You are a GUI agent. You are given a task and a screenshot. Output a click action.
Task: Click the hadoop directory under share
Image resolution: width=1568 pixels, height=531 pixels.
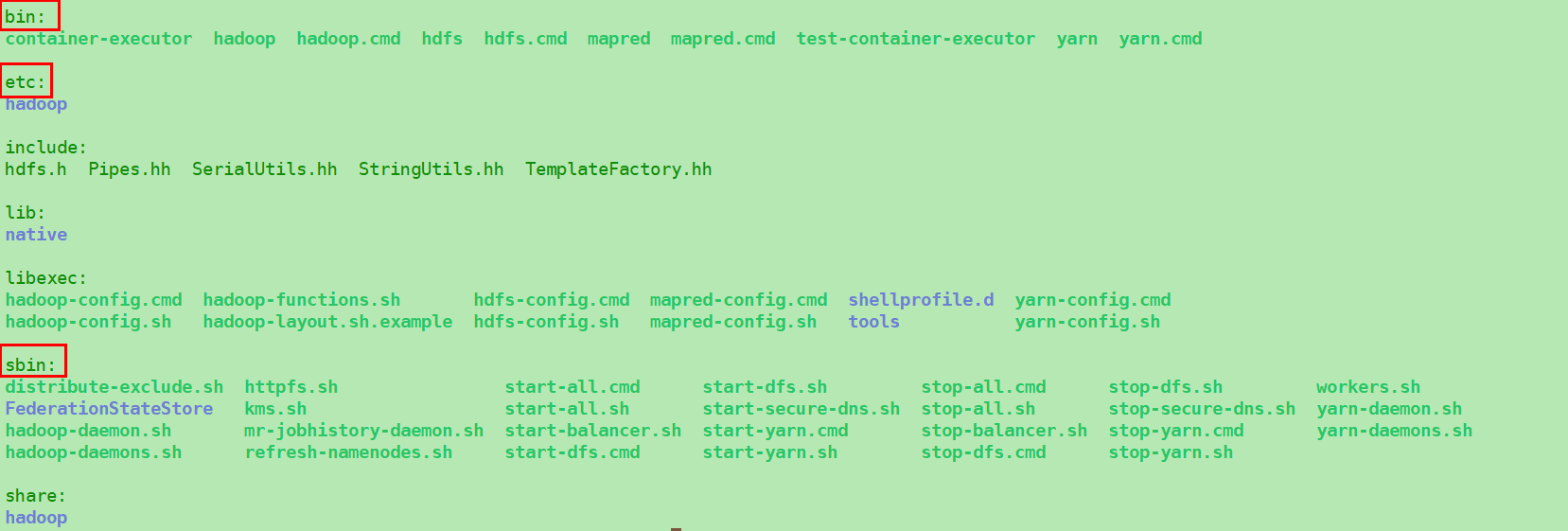point(36,518)
